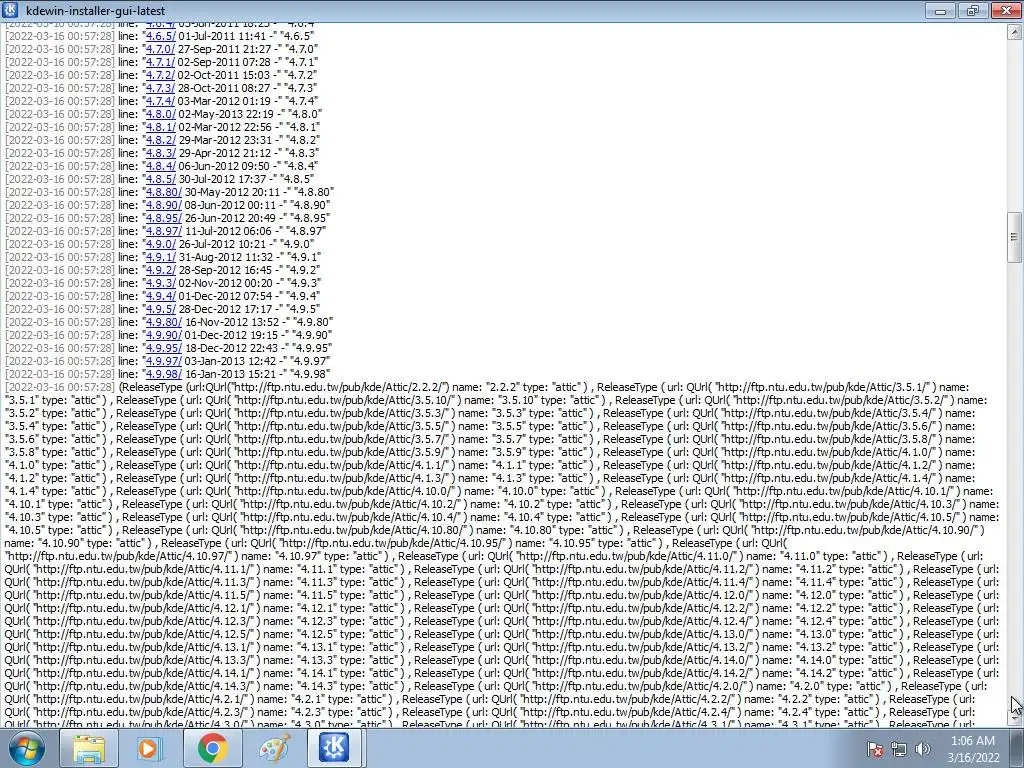1024x768 pixels.
Task: Open the Paint app from the taskbar
Action: click(274, 748)
